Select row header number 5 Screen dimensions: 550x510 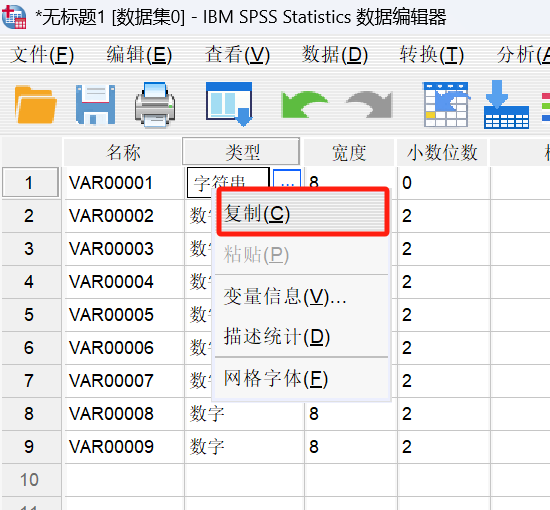[30, 315]
